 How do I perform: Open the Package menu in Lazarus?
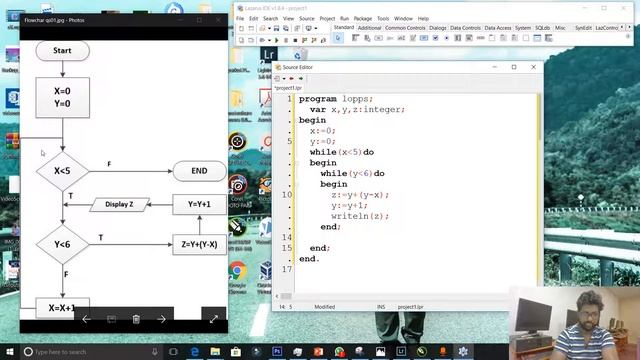(362, 19)
